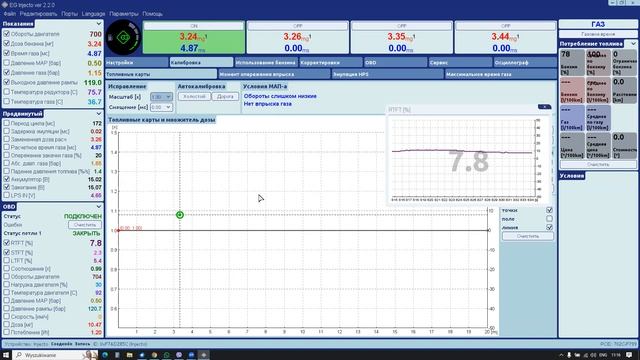Uncheck Аккумулятор [В] checkbox
Viewport: 640px width, 360px height.
click(7, 179)
